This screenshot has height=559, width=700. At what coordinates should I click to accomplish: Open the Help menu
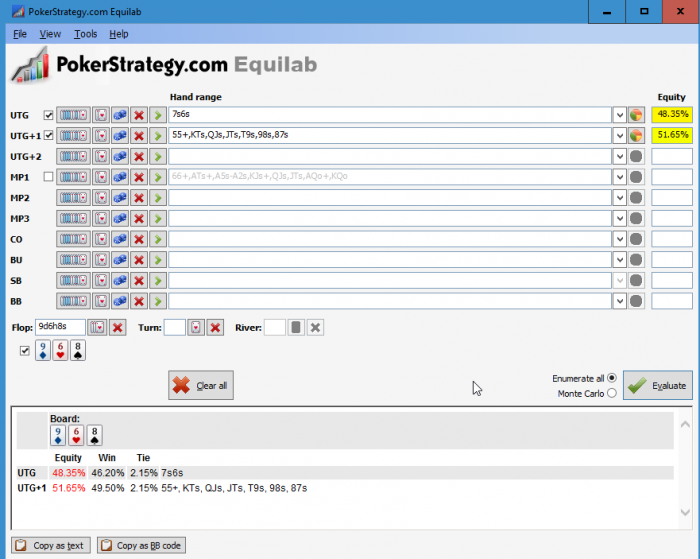119,34
